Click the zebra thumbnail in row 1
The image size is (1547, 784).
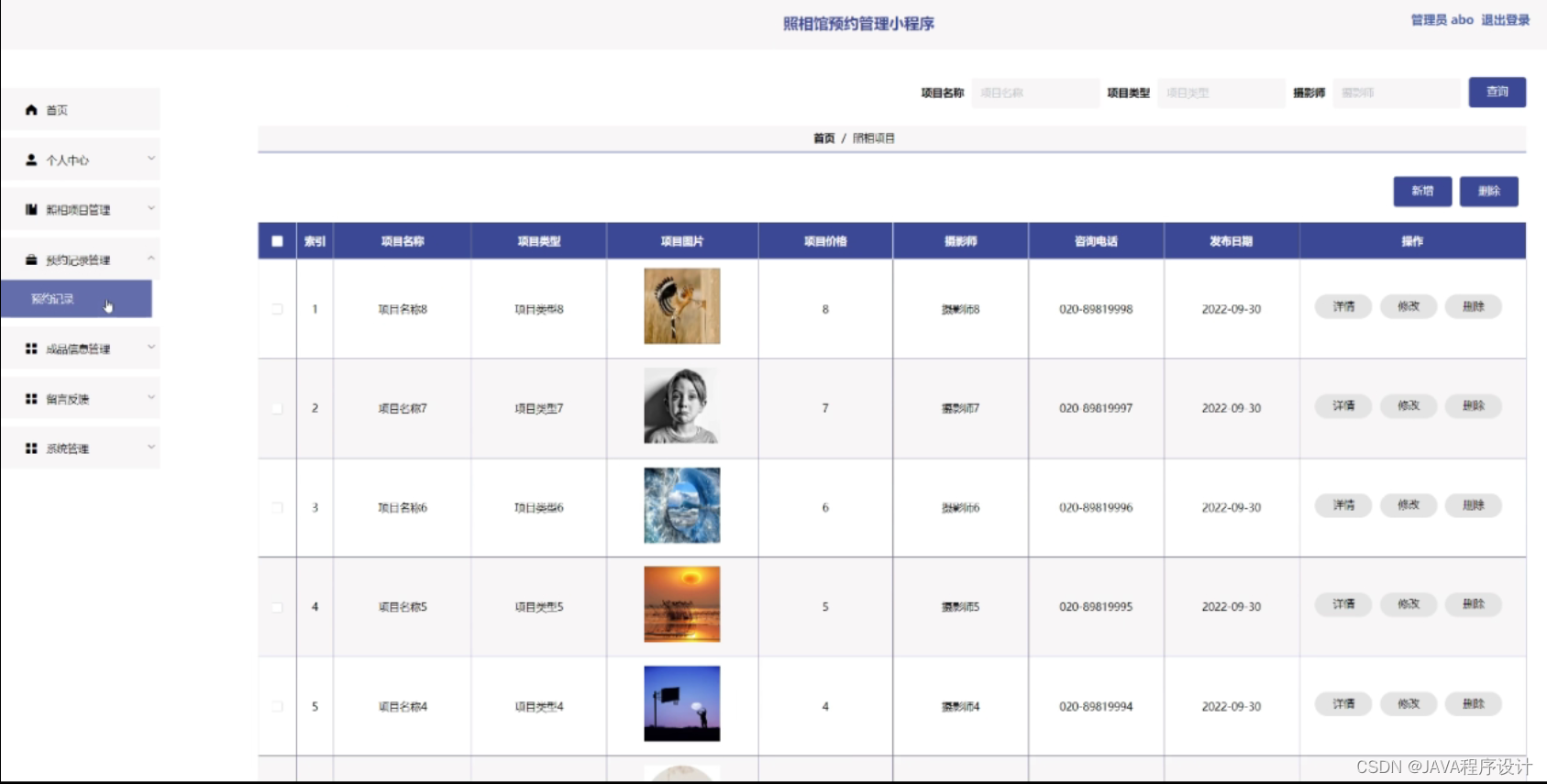point(682,306)
